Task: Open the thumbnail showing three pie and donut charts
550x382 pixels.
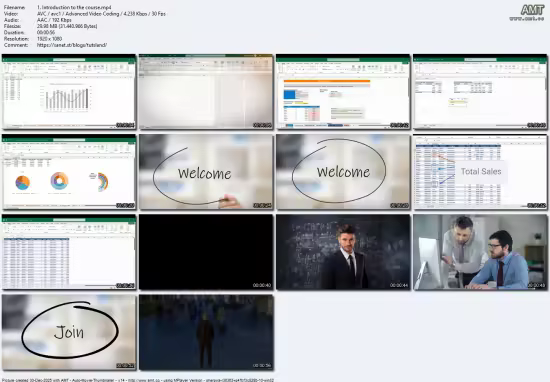Action: click(69, 172)
